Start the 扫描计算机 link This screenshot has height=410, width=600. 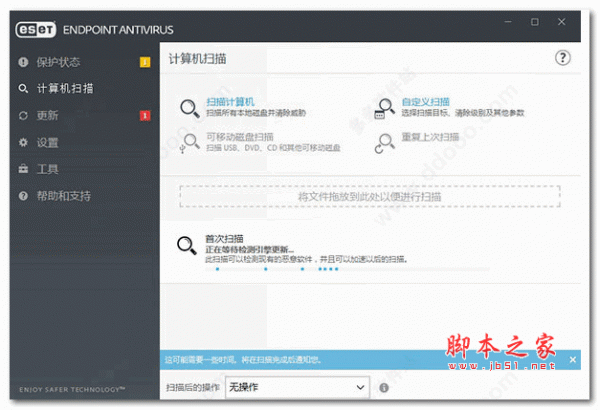pyautogui.click(x=230, y=102)
